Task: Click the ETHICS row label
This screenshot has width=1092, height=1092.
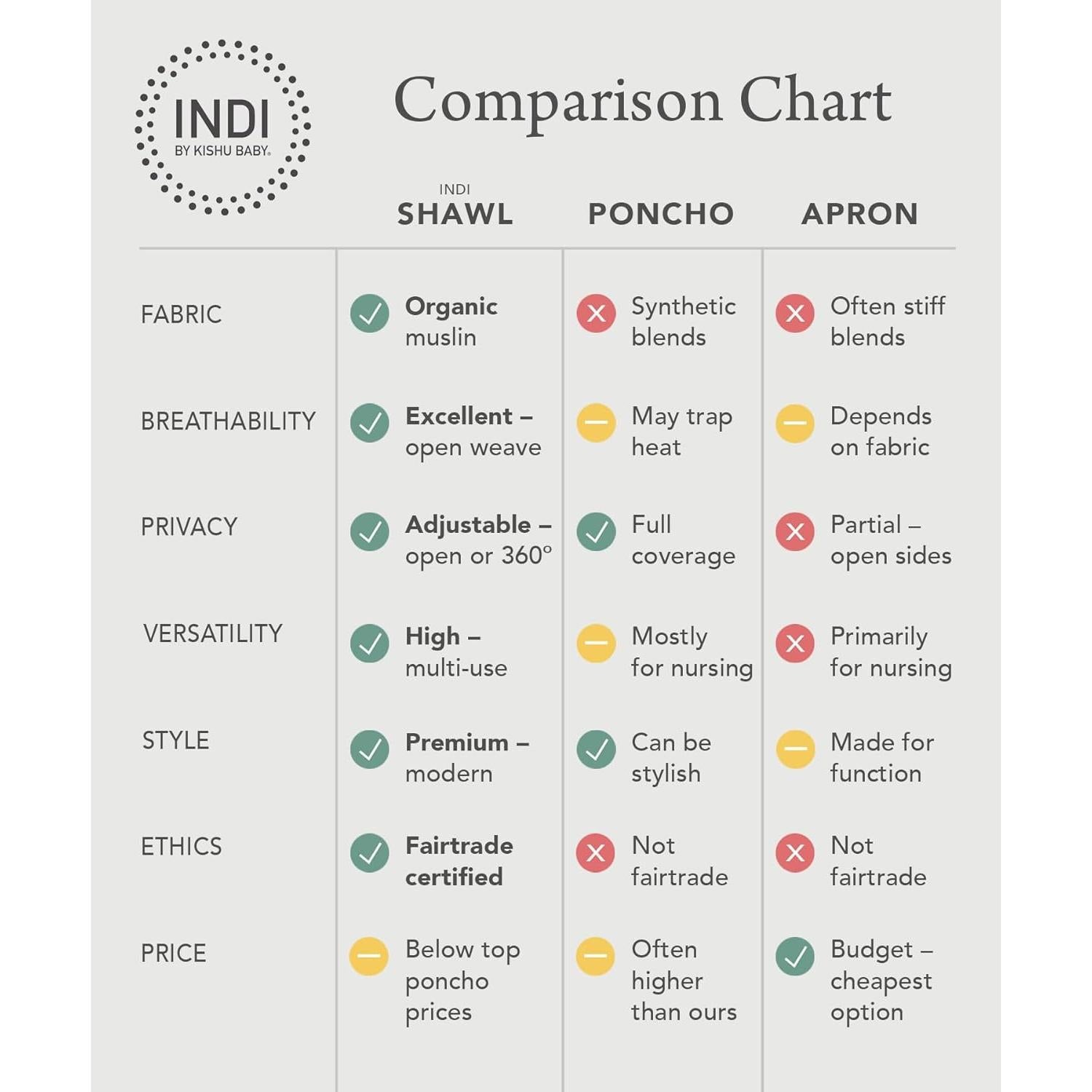Action: coord(181,846)
